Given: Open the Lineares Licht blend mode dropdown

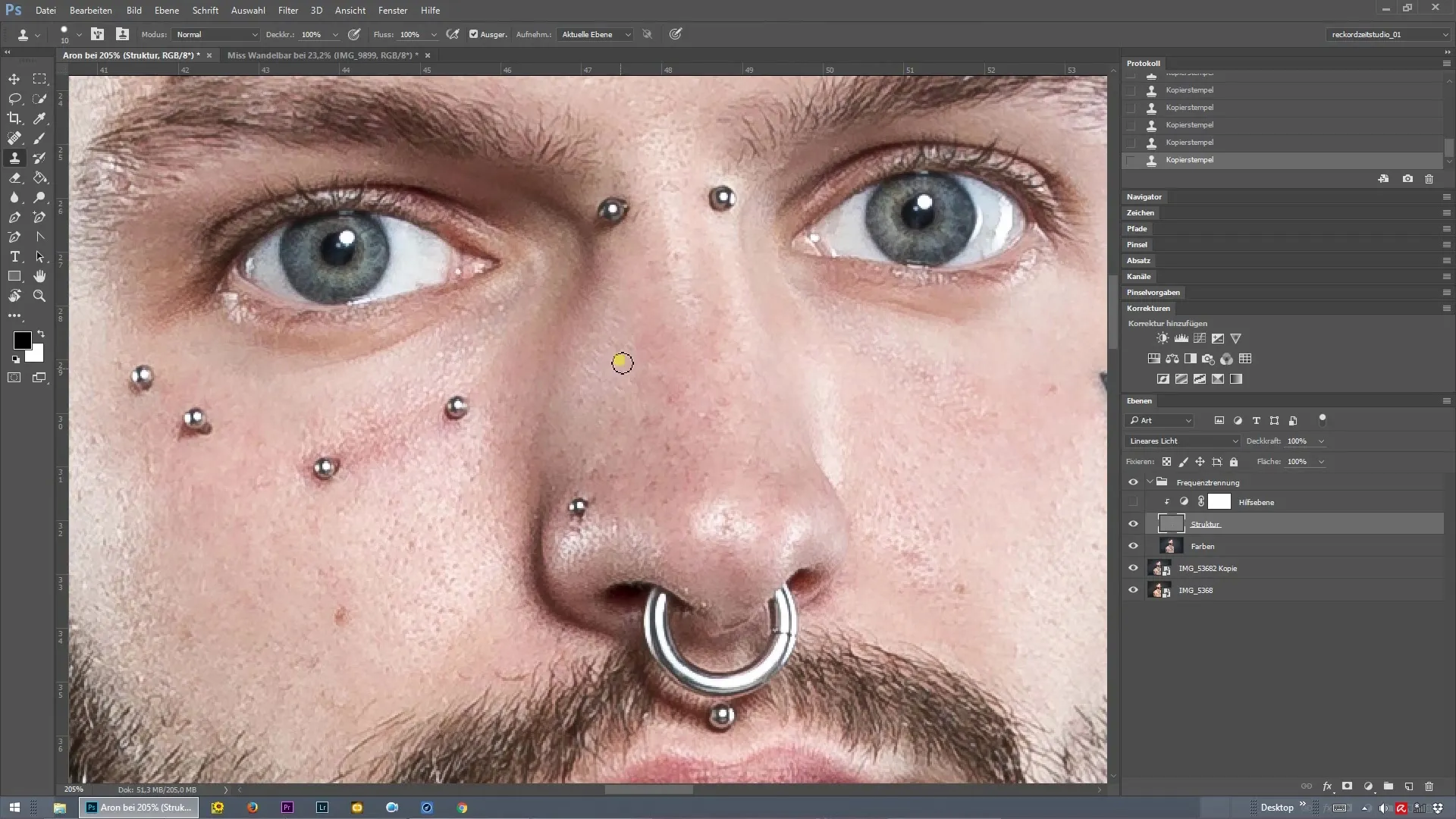Looking at the screenshot, I should (x=1183, y=441).
